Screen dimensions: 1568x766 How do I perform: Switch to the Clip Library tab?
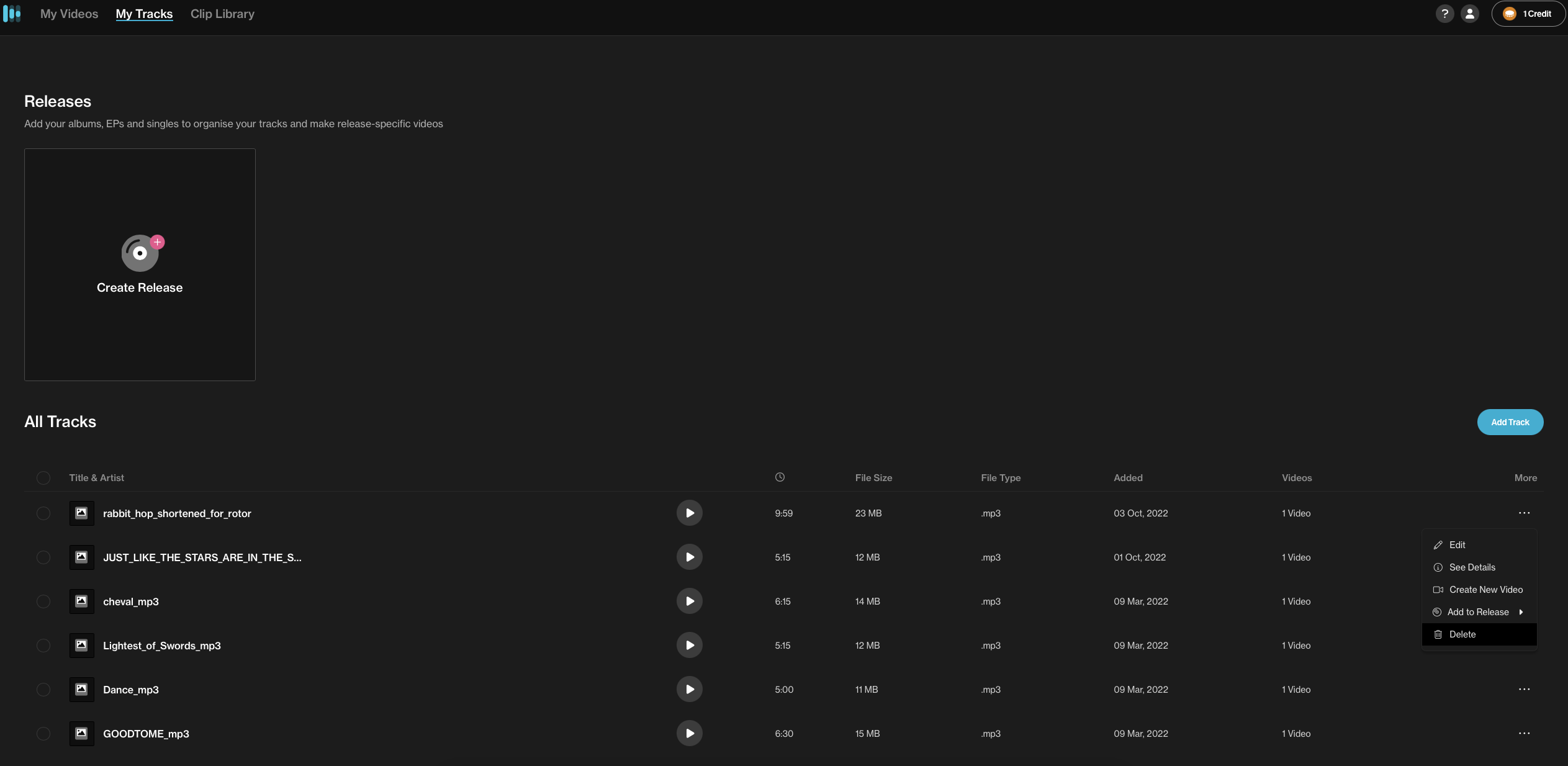pos(222,14)
